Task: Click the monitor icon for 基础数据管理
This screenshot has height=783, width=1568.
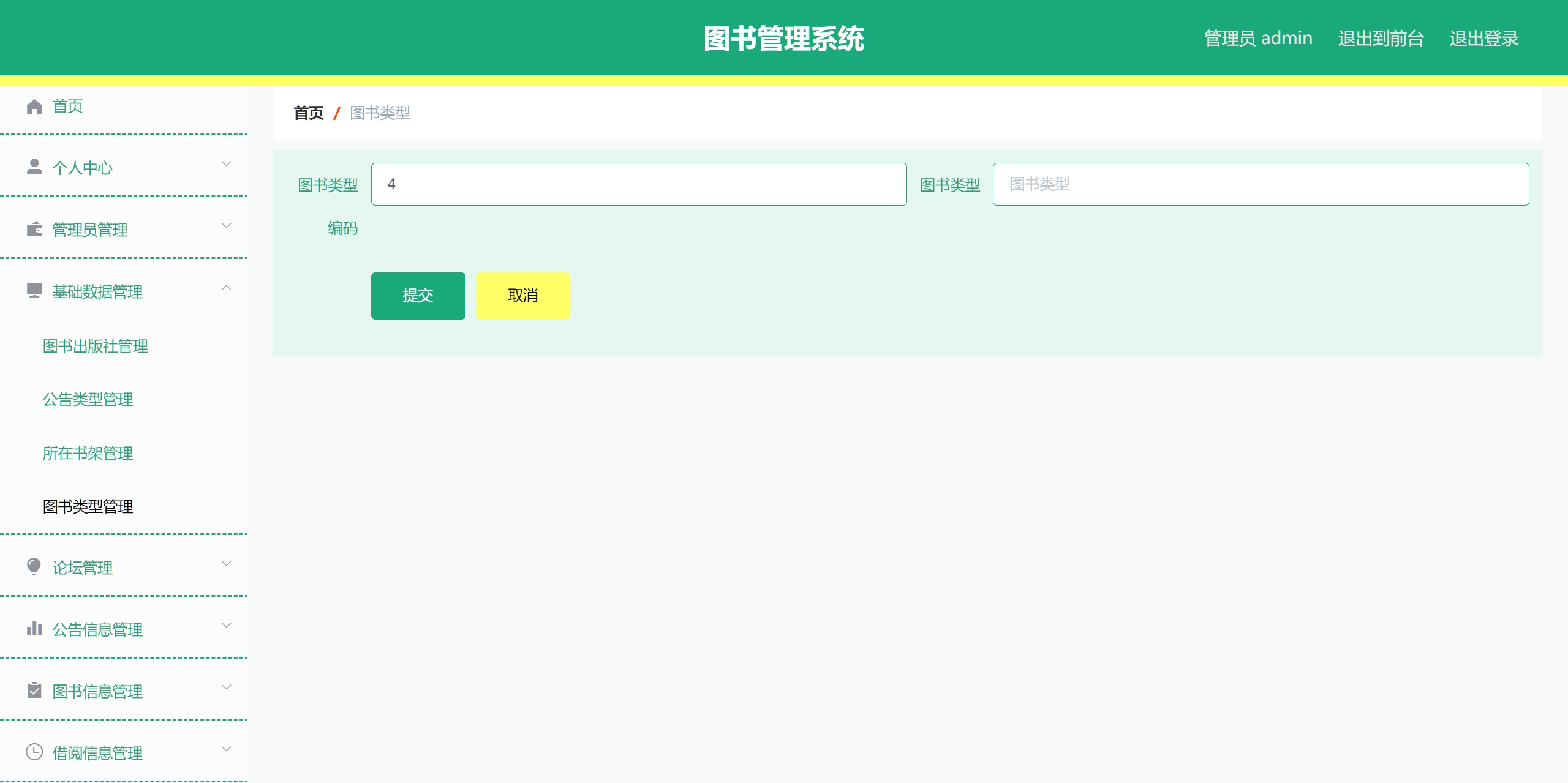Action: 34,291
